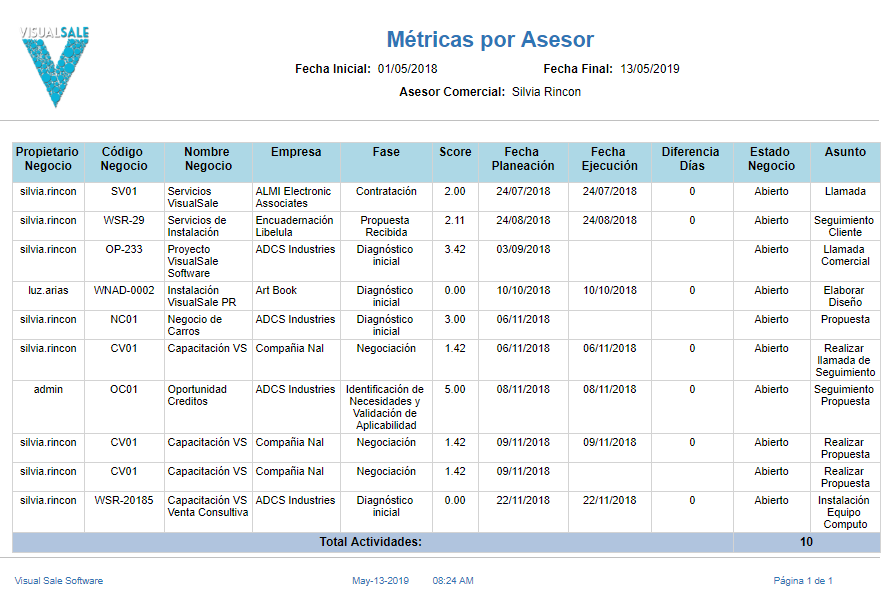Select the total activities value 10
Image resolution: width=887 pixels, height=603 pixels.
806,542
